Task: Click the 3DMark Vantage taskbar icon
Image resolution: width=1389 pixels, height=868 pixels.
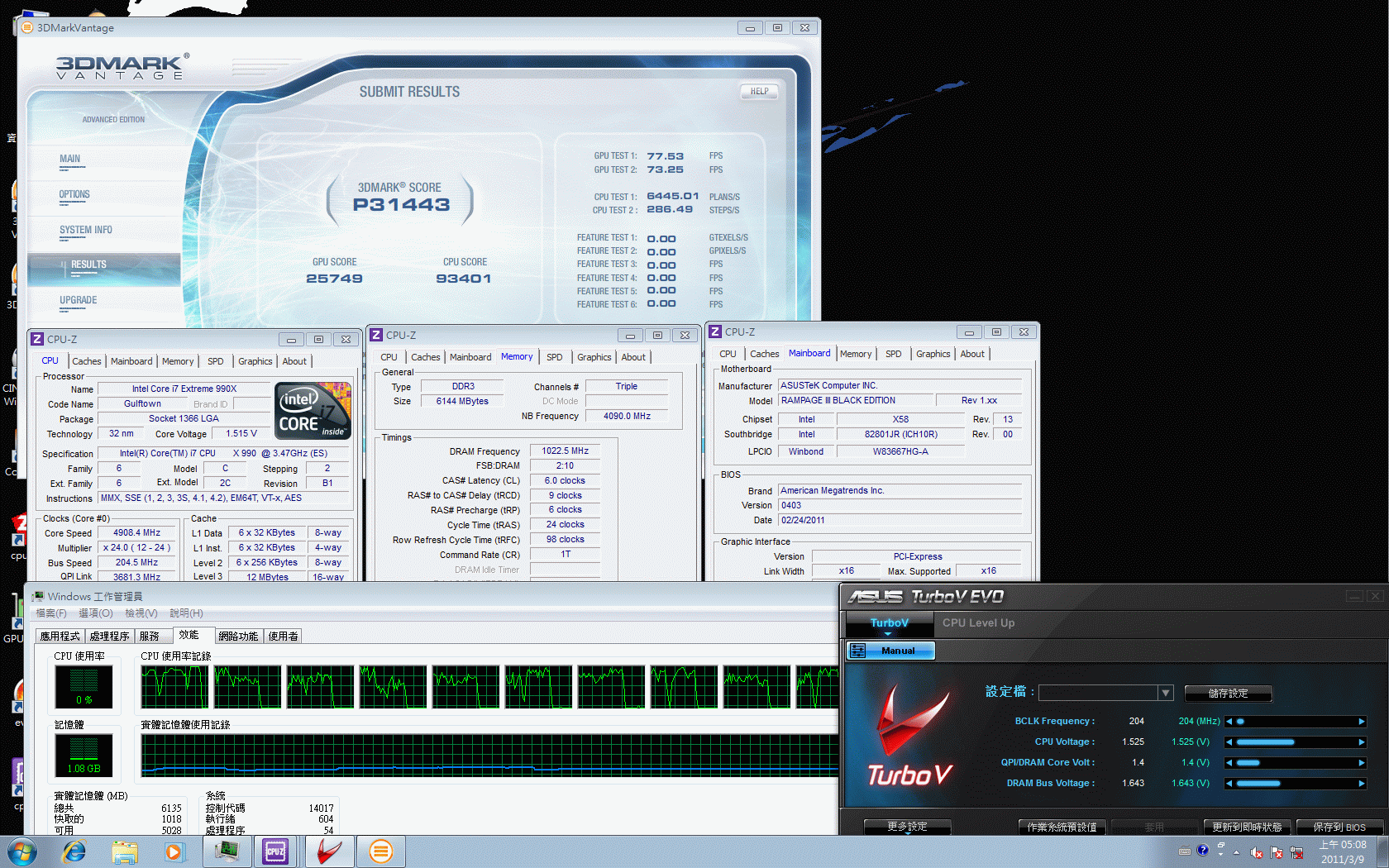Action: (381, 851)
